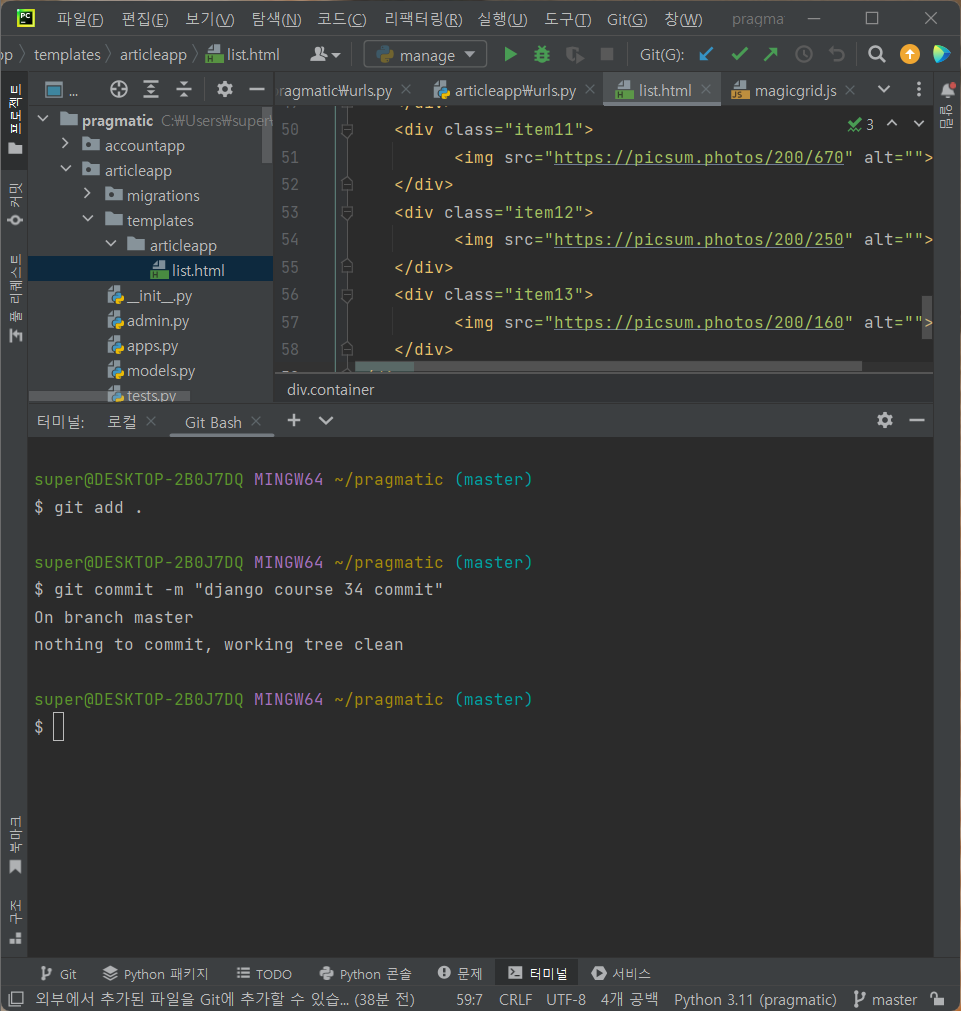Click the Debug bug icon
The height and width of the screenshot is (1011, 961).
click(x=542, y=55)
